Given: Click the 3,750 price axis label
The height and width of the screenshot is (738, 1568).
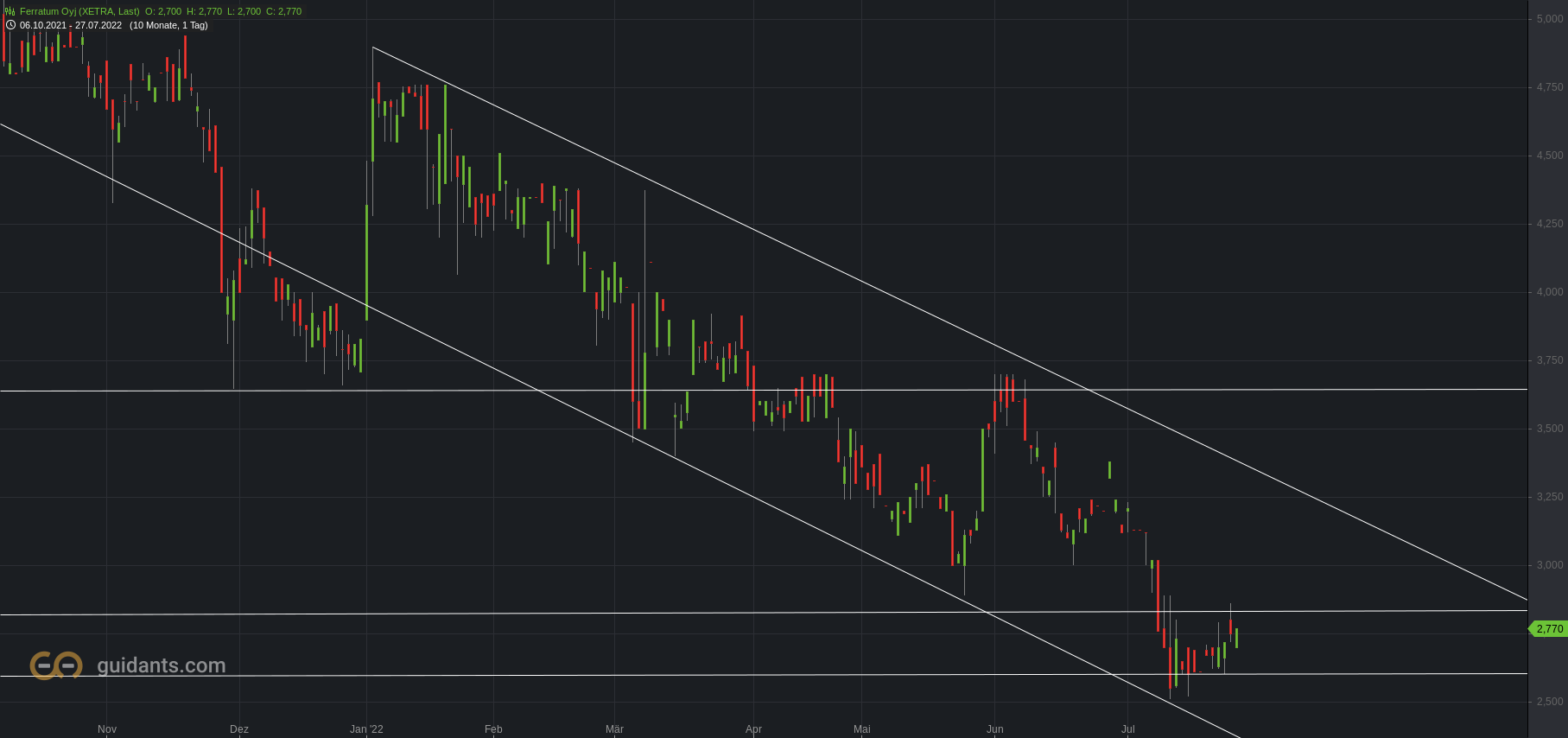Looking at the screenshot, I should click(1550, 360).
